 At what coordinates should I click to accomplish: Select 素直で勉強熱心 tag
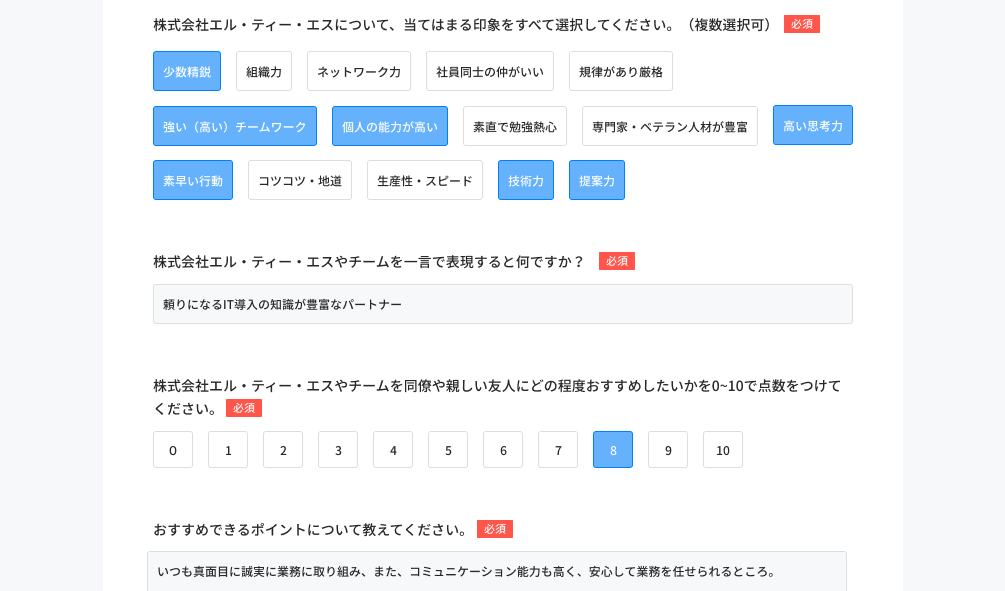point(515,126)
